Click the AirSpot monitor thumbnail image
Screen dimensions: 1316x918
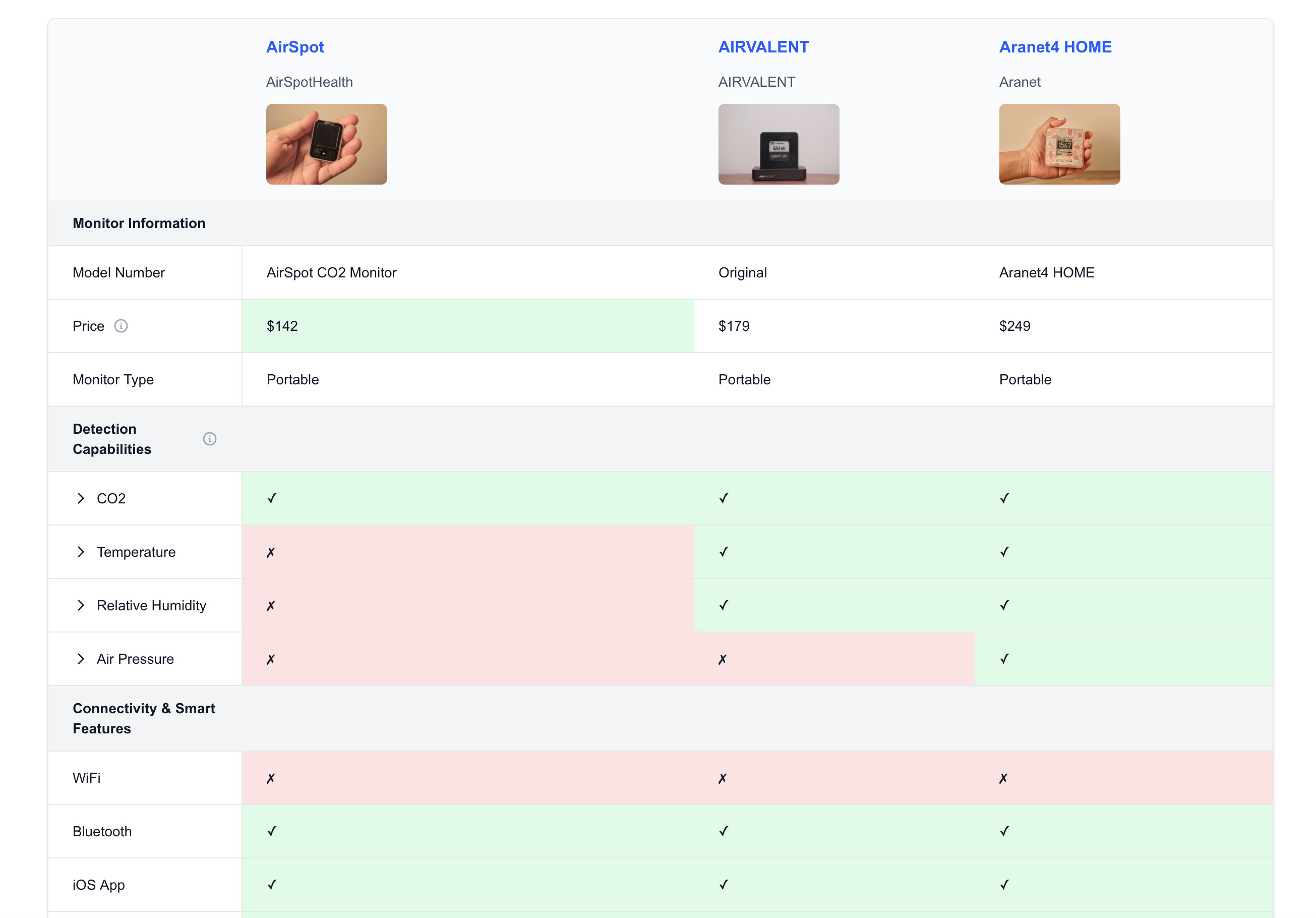tap(326, 144)
